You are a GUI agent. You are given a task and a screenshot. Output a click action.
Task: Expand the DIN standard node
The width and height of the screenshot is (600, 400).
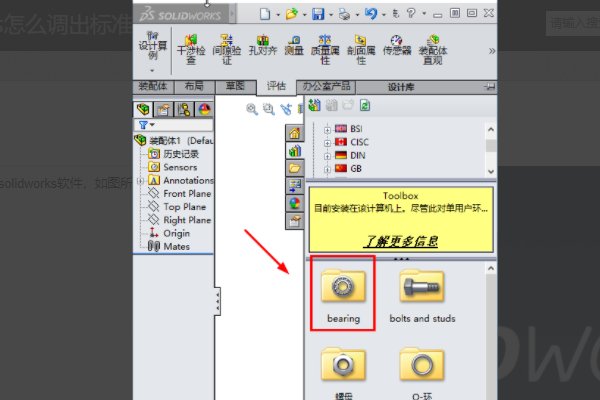click(x=327, y=156)
